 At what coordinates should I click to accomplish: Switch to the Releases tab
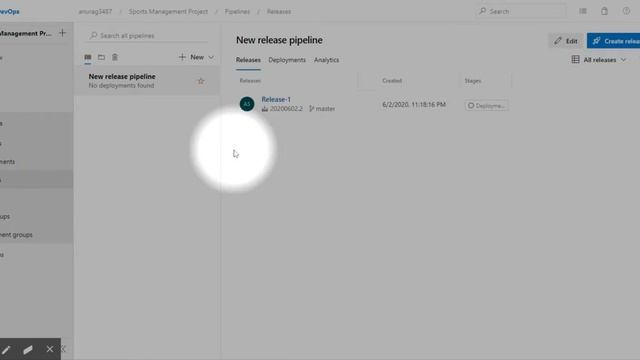pyautogui.click(x=248, y=60)
